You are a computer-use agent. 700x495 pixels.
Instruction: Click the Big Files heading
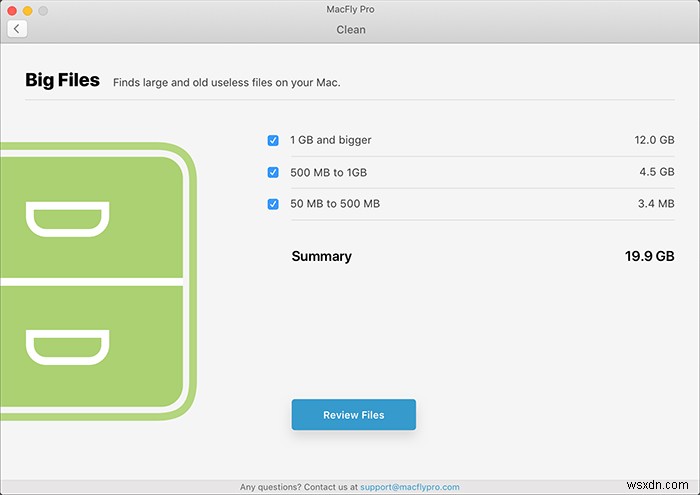click(x=62, y=80)
